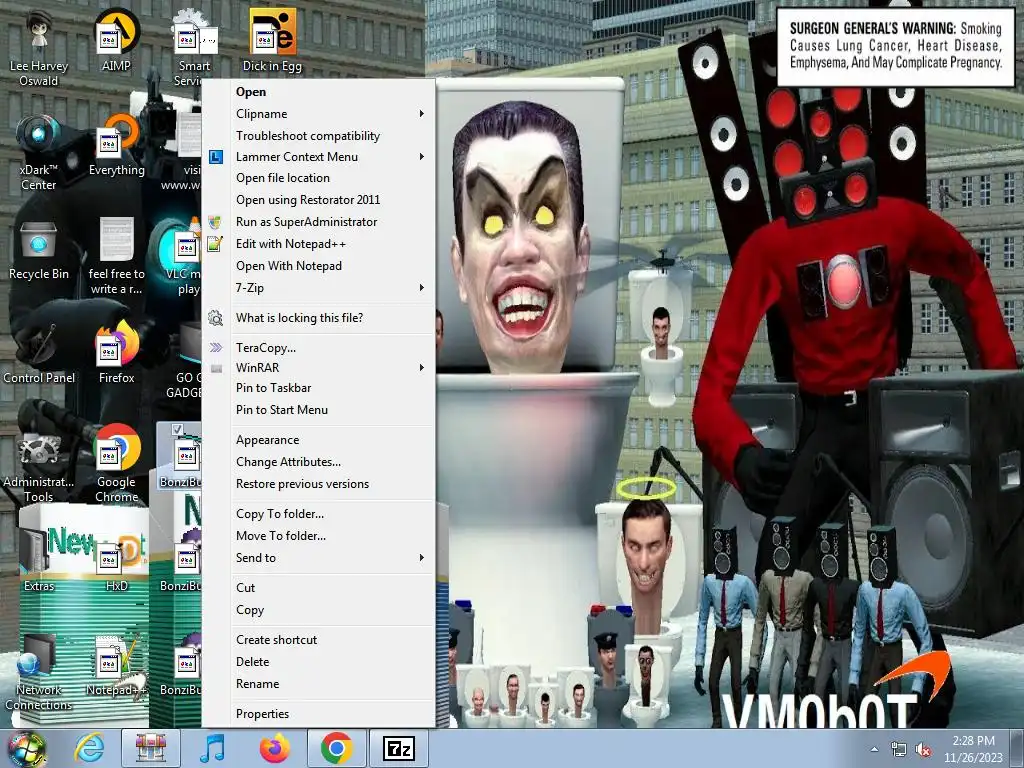Choose Open using Restorator 2011
Image resolution: width=1024 pixels, height=768 pixels.
tap(318, 200)
